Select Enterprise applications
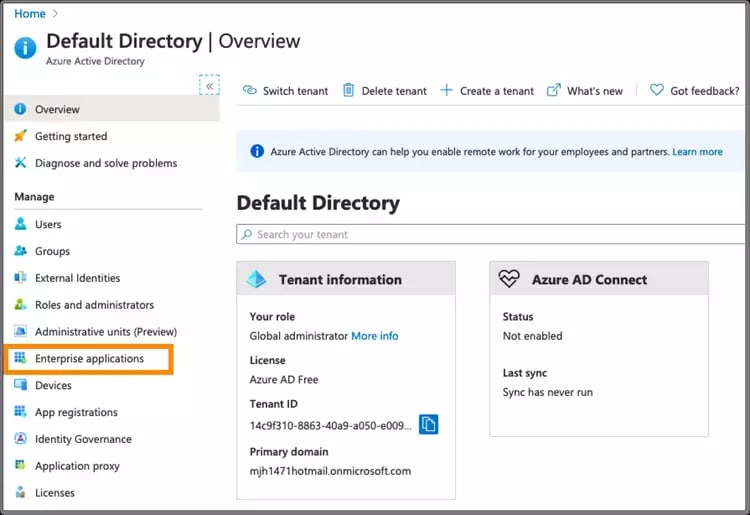 click(89, 358)
